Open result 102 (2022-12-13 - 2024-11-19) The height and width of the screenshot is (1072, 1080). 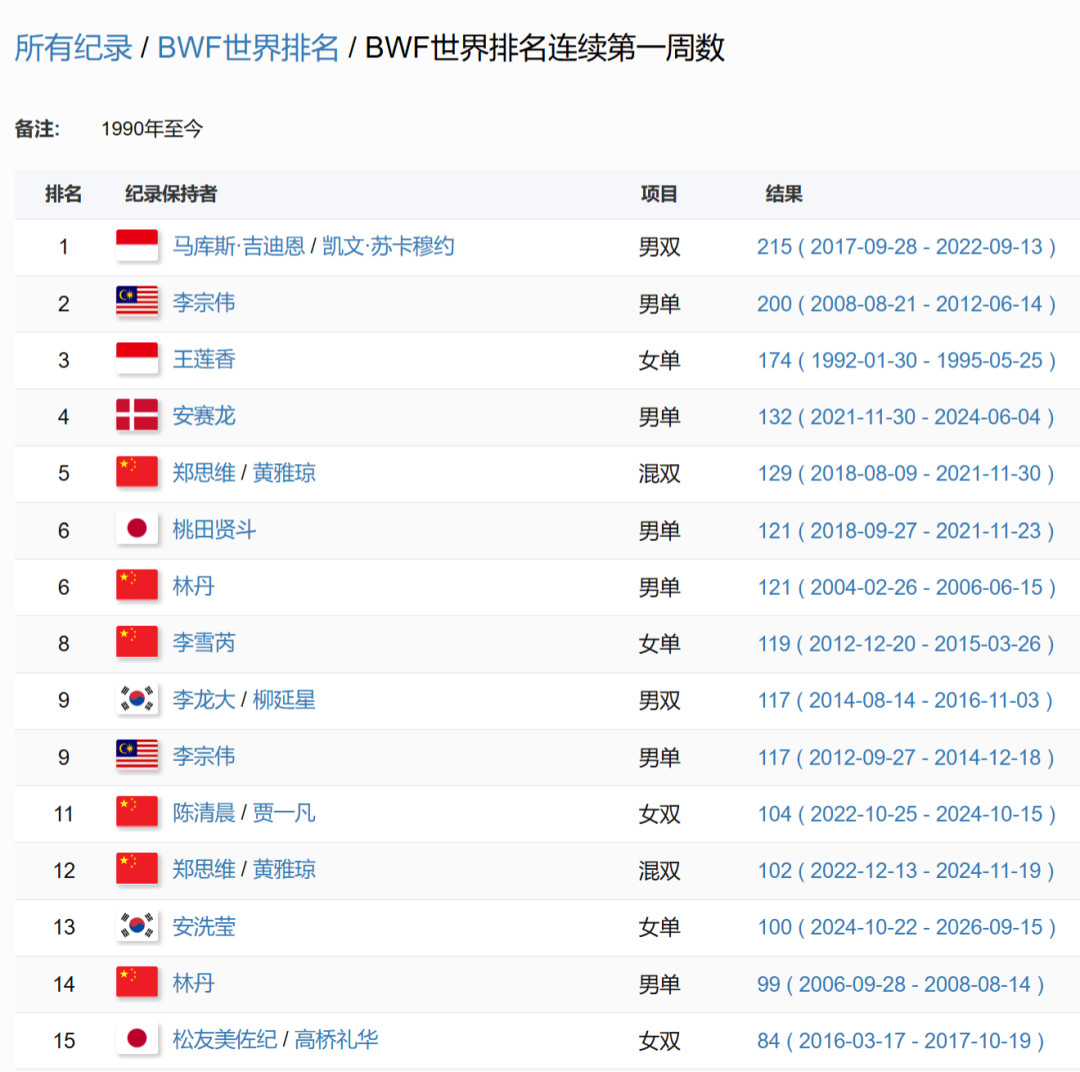906,869
